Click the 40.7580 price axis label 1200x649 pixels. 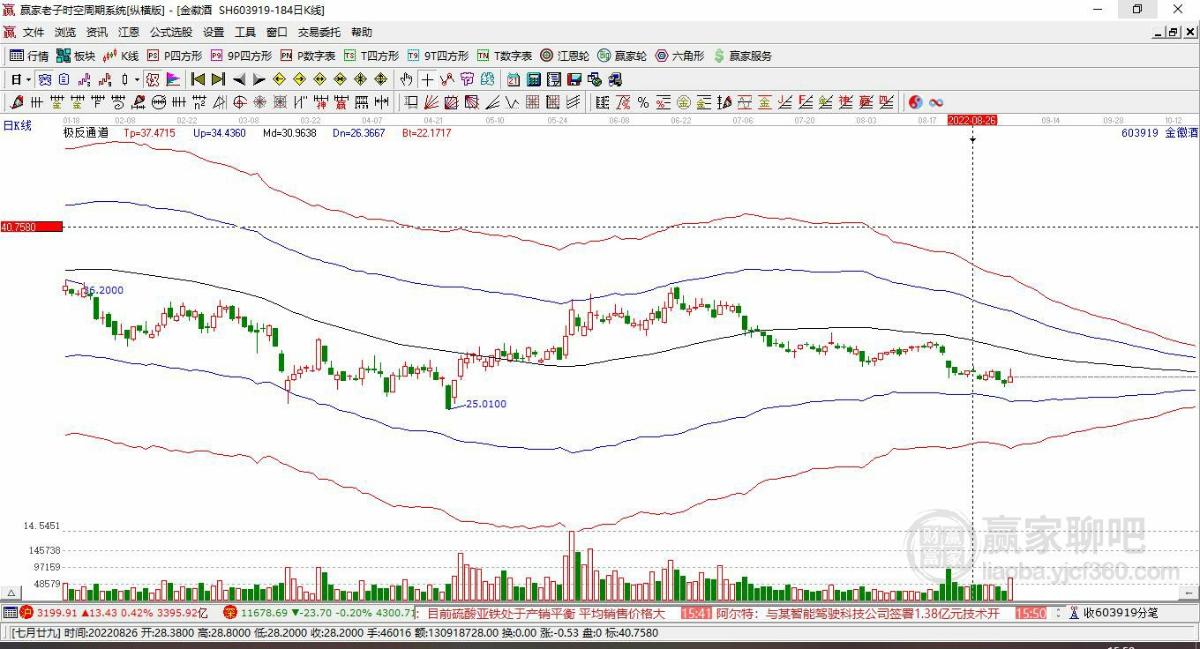pyautogui.click(x=31, y=227)
